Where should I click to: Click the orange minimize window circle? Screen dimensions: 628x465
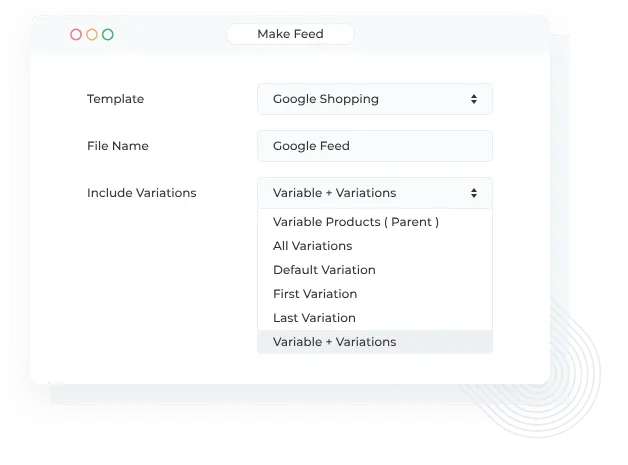click(x=92, y=34)
